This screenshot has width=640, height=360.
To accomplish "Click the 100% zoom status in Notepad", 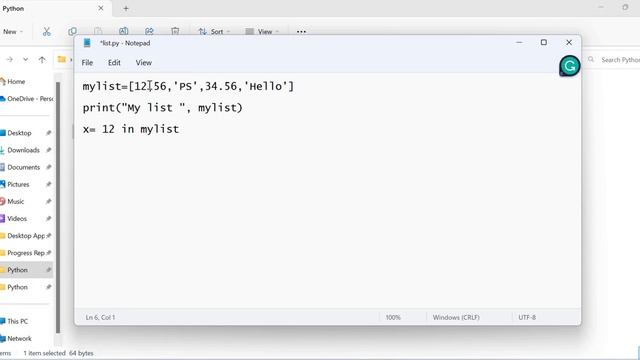I will [393, 317].
